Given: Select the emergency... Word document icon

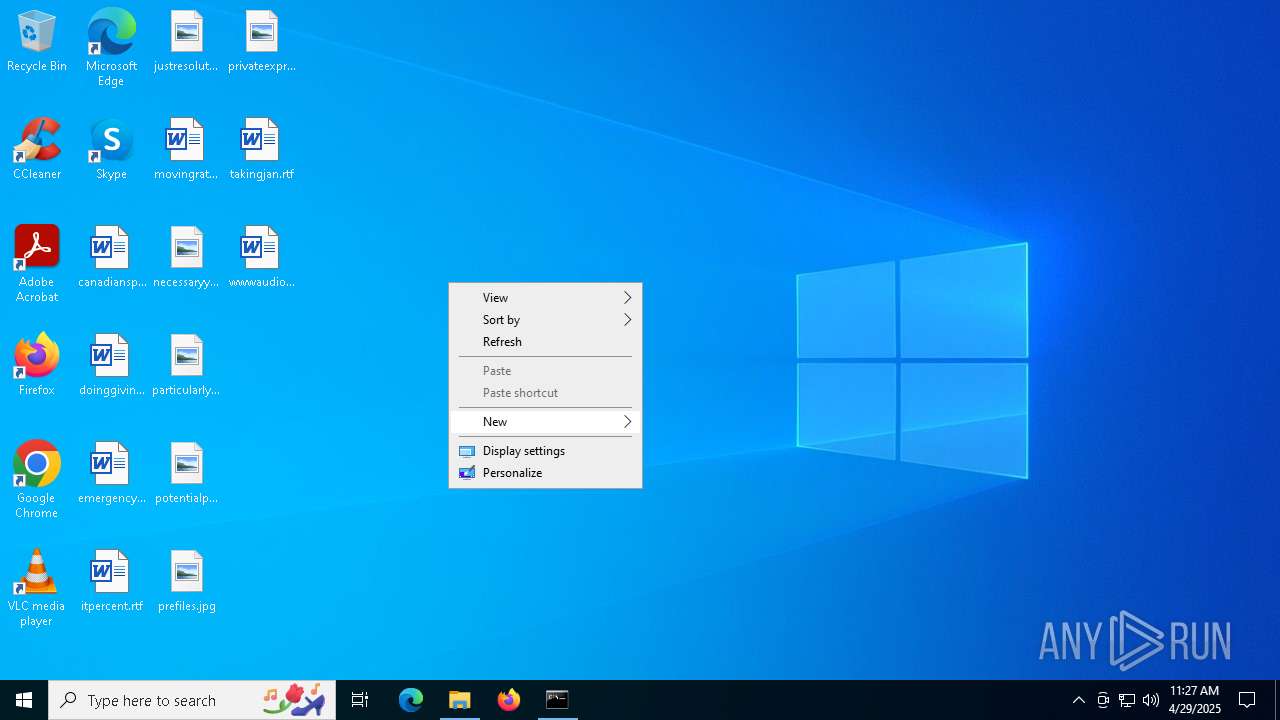Looking at the screenshot, I should [111, 473].
